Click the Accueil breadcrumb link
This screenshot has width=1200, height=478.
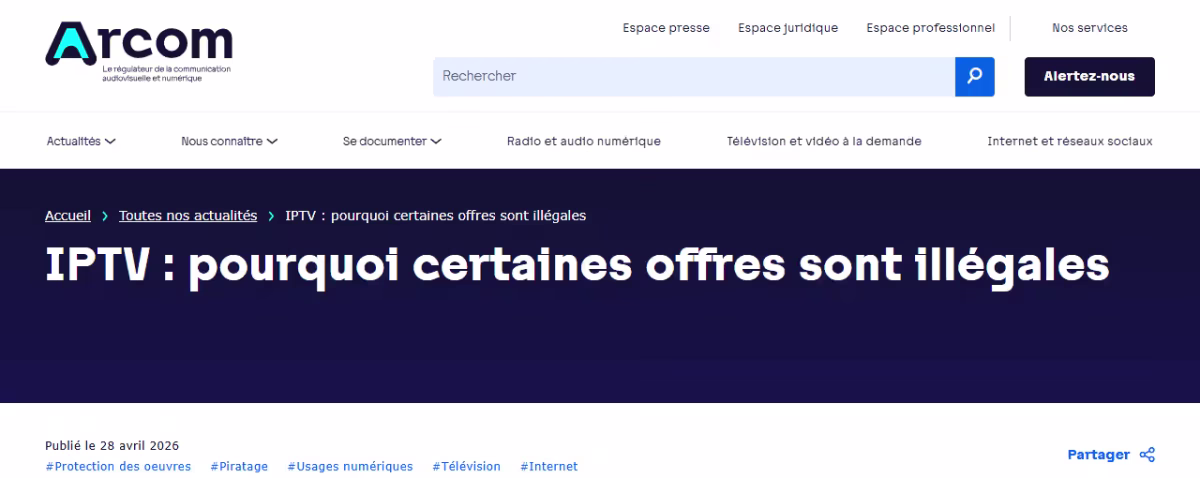click(68, 215)
